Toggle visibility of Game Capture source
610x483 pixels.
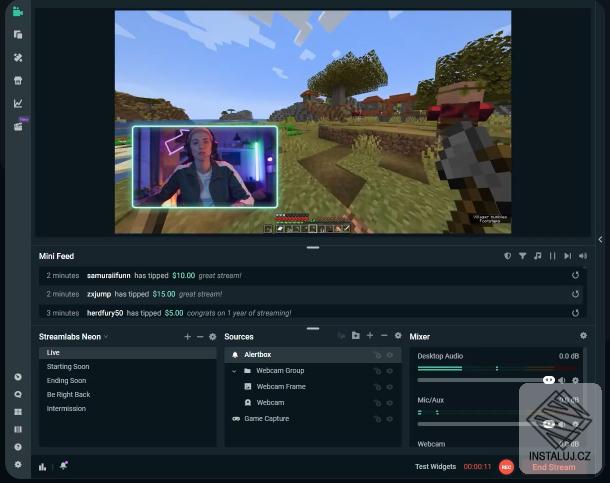tap(390, 419)
